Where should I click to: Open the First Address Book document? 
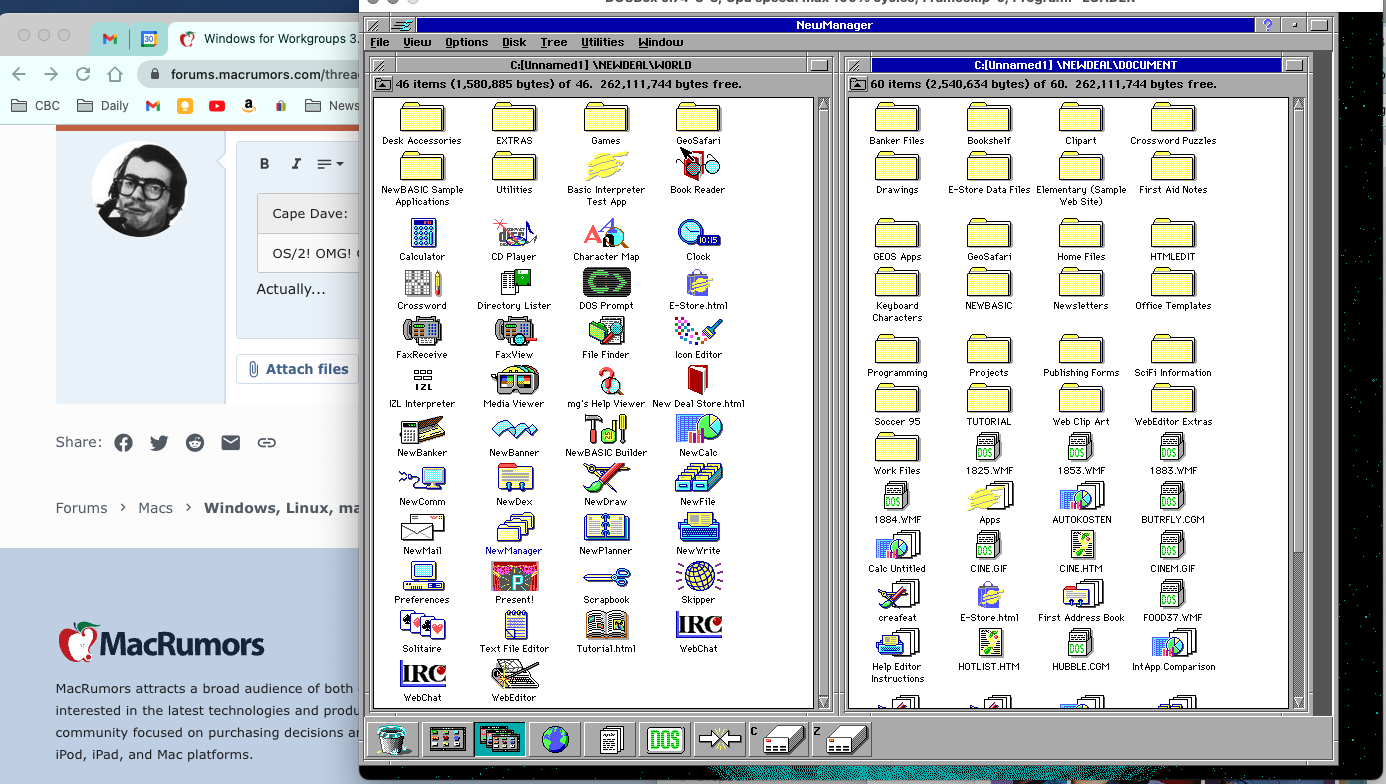coord(1080,602)
